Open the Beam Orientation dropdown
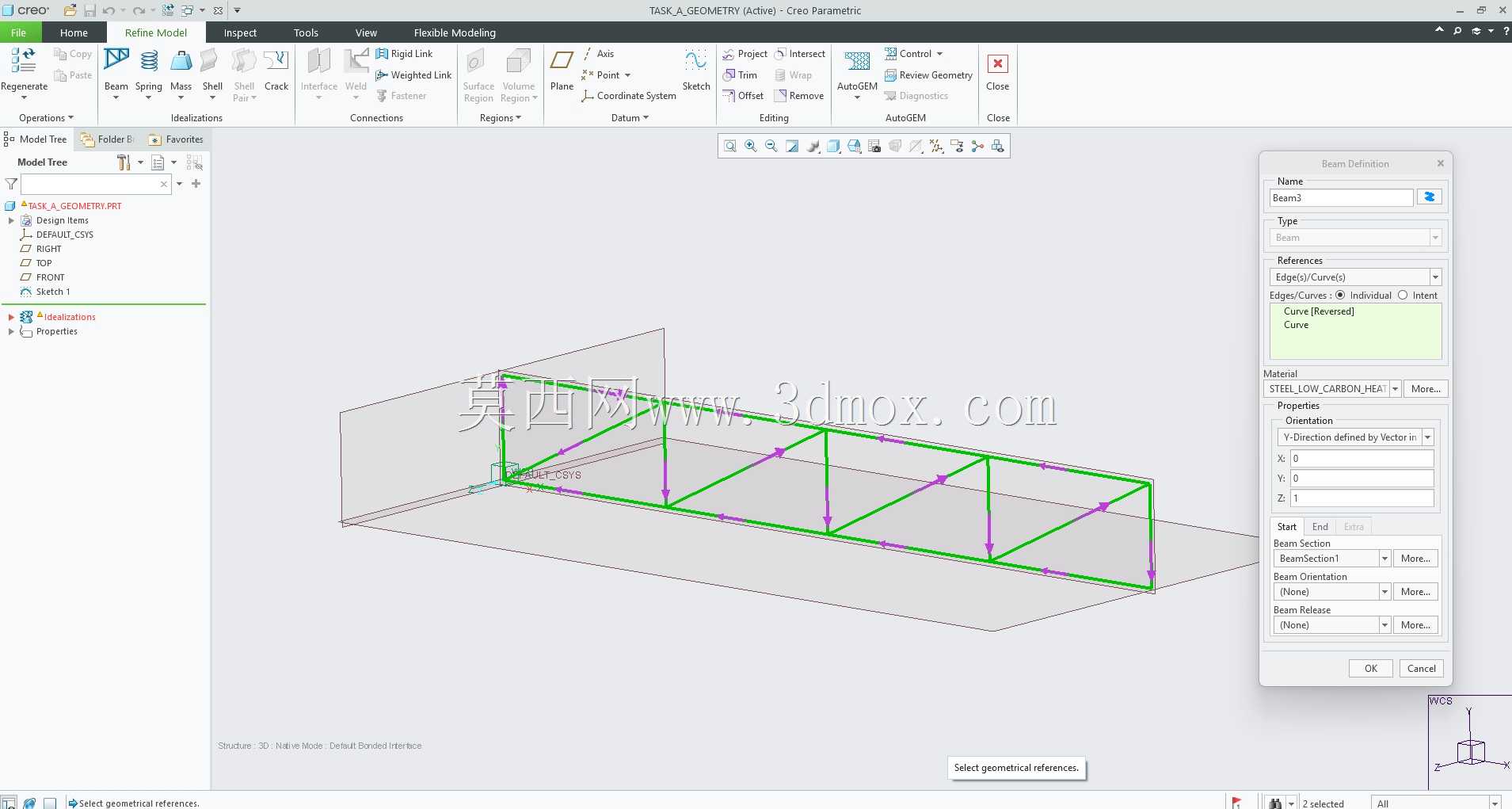 [x=1384, y=592]
